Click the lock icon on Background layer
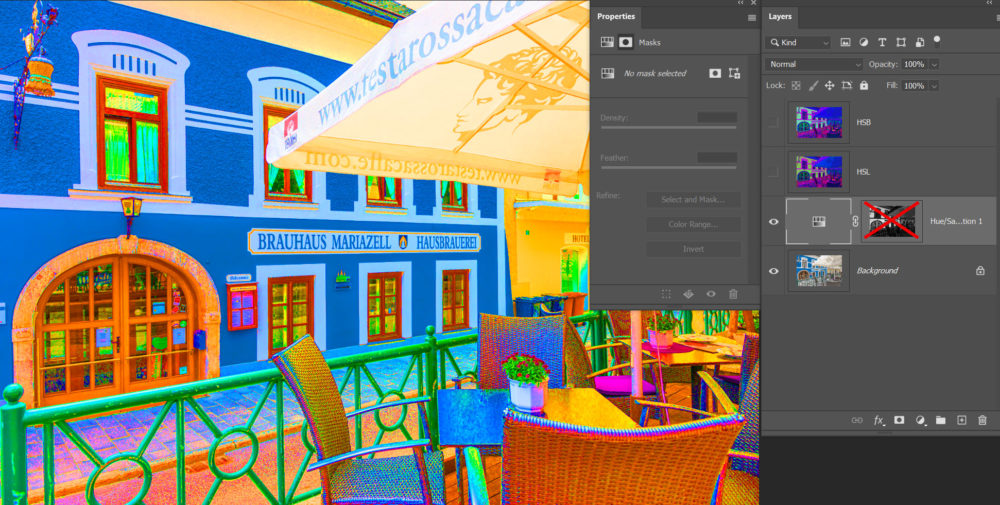 tap(980, 270)
